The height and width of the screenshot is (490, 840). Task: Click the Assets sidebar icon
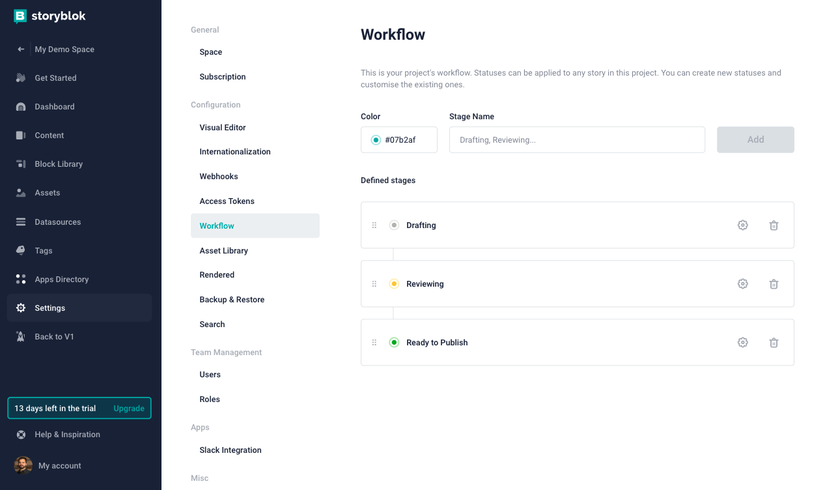pyautogui.click(x=21, y=193)
